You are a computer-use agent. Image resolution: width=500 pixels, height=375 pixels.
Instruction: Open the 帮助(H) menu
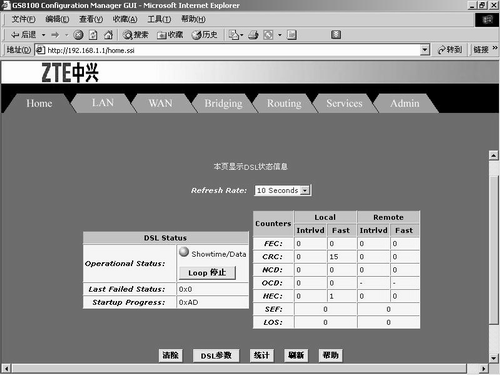pyautogui.click(x=193, y=19)
